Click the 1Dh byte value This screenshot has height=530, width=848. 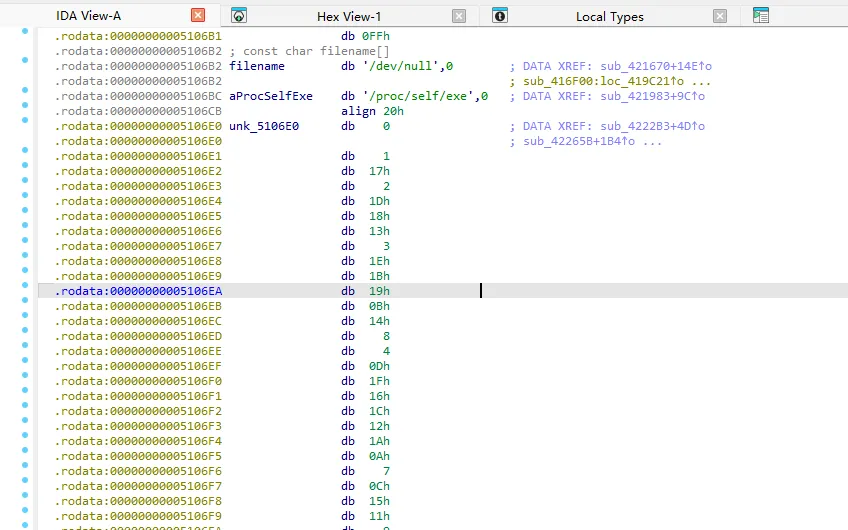point(379,201)
